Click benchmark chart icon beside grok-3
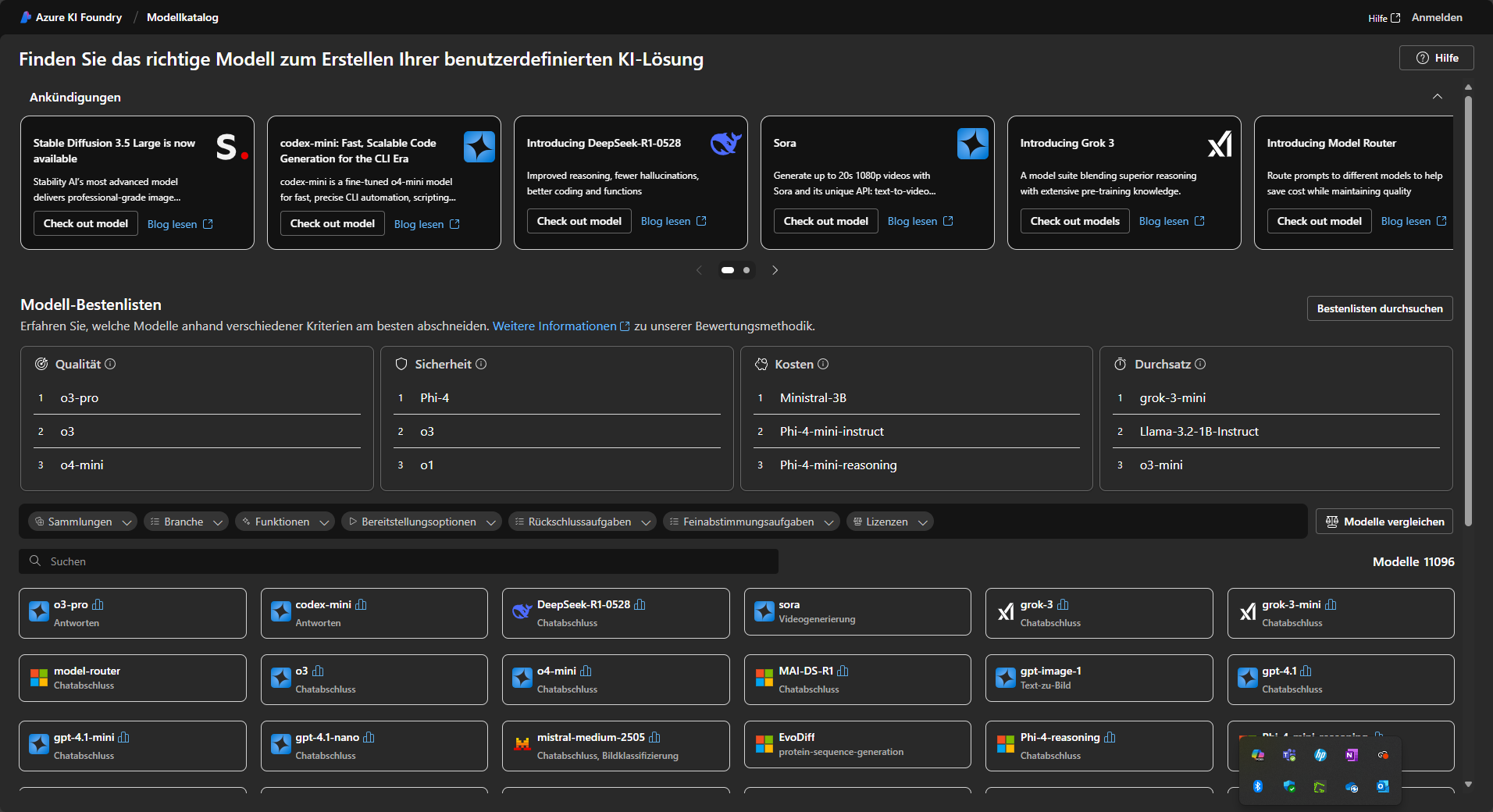The width and height of the screenshot is (1493, 812). click(1063, 604)
